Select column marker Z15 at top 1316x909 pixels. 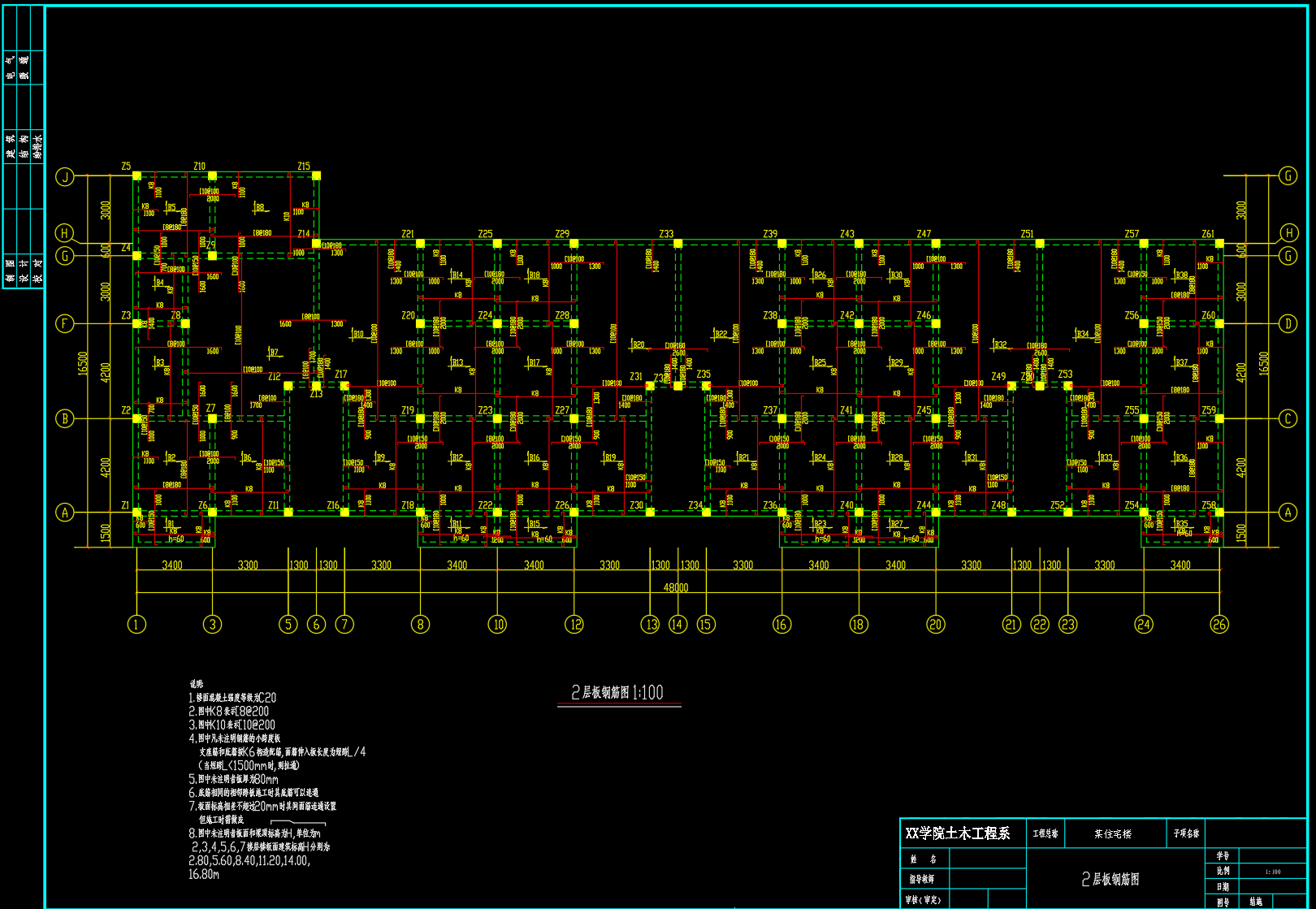[316, 175]
